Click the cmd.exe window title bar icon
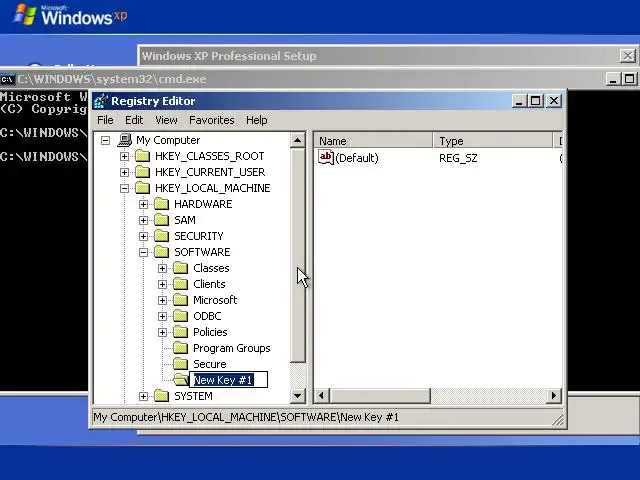Screen dimensions: 640x480 (8, 79)
